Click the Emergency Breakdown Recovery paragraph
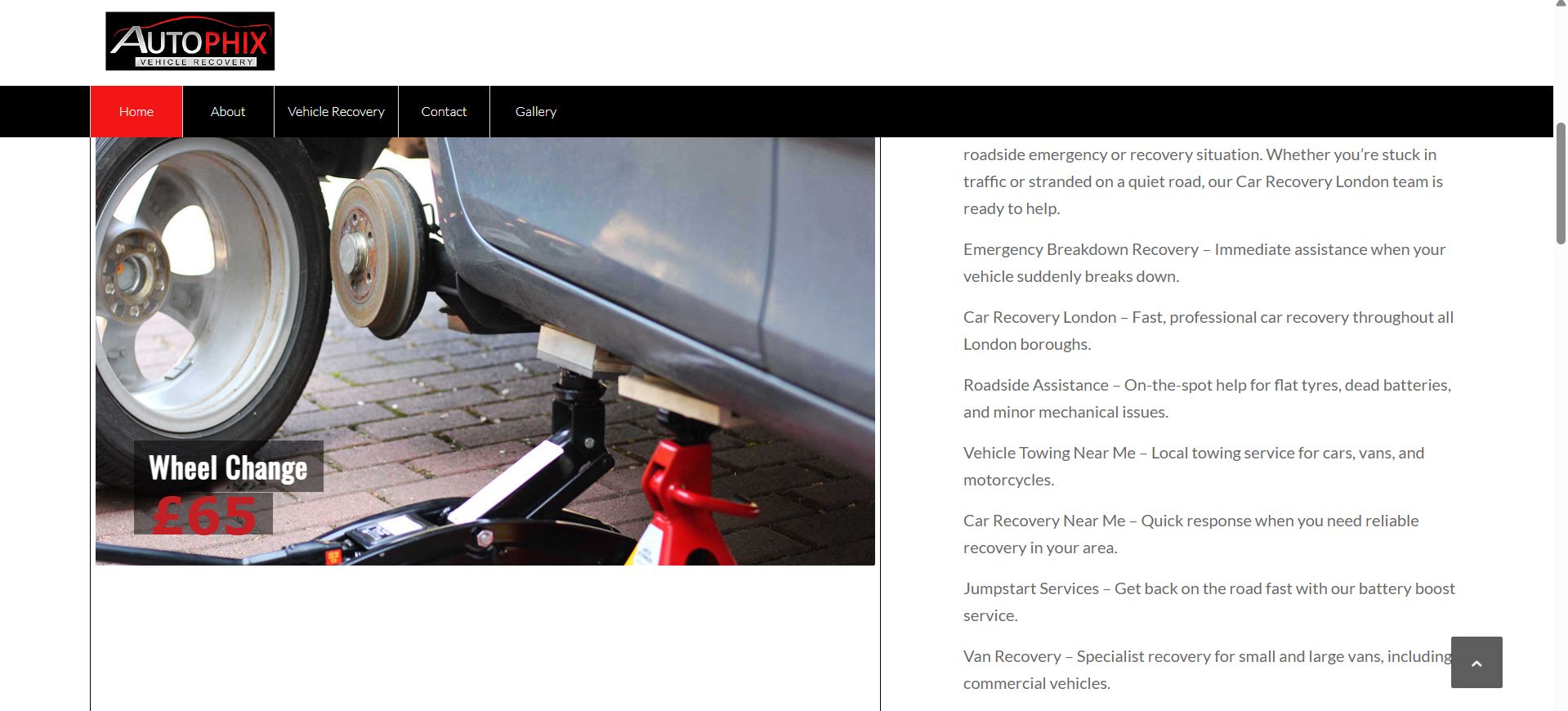The height and width of the screenshot is (711, 1568). [1204, 262]
